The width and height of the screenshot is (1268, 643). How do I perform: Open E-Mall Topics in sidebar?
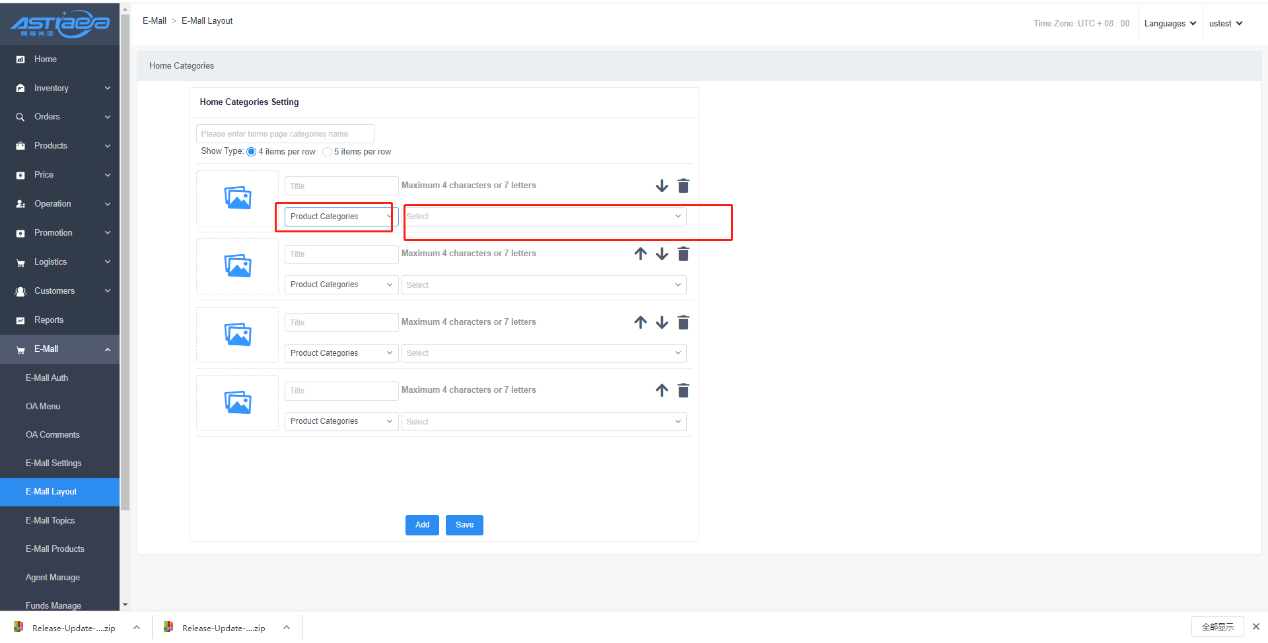50,520
